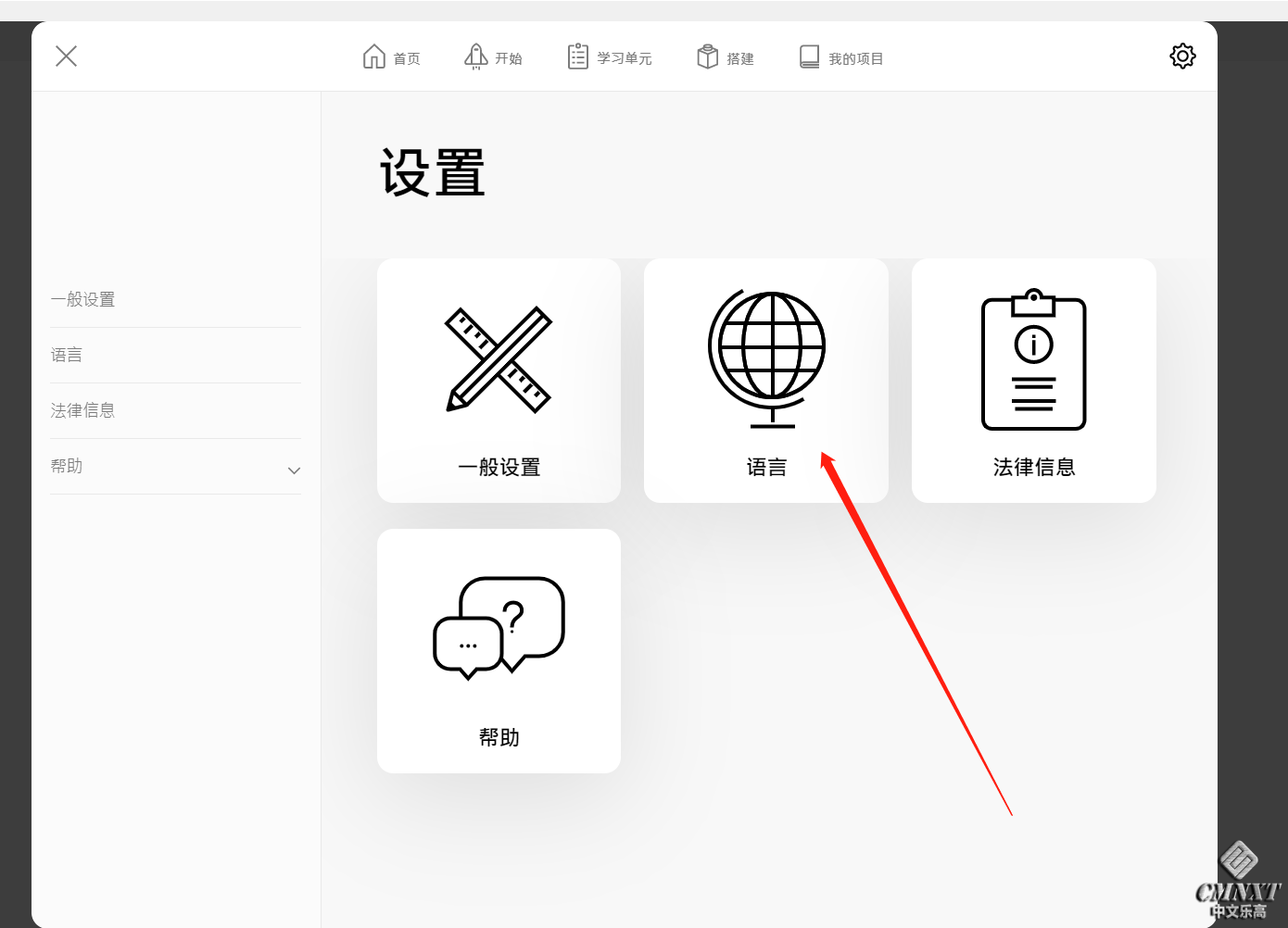Click the pencil and ruler icon
1288x928 pixels.
click(499, 359)
